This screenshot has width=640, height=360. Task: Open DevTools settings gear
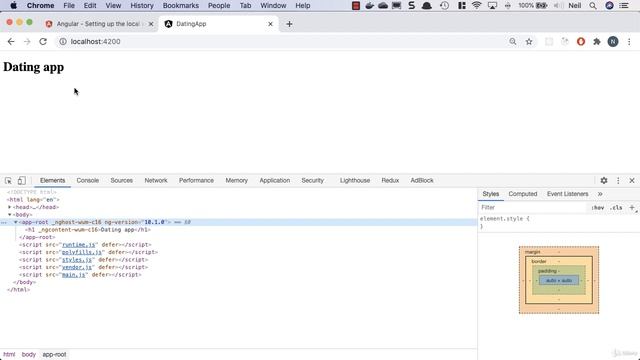point(604,180)
